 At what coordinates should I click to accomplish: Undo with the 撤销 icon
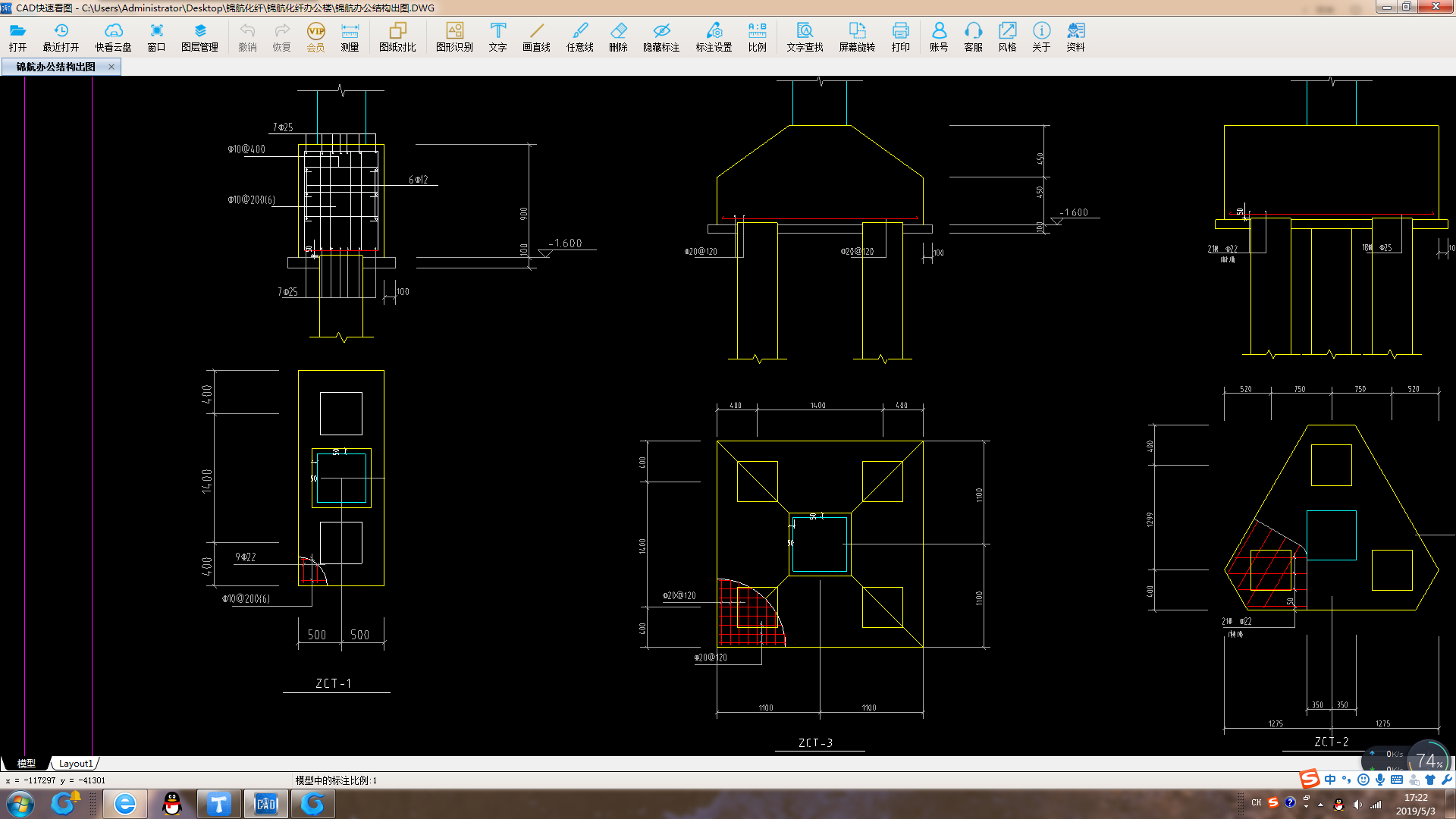pyautogui.click(x=247, y=36)
